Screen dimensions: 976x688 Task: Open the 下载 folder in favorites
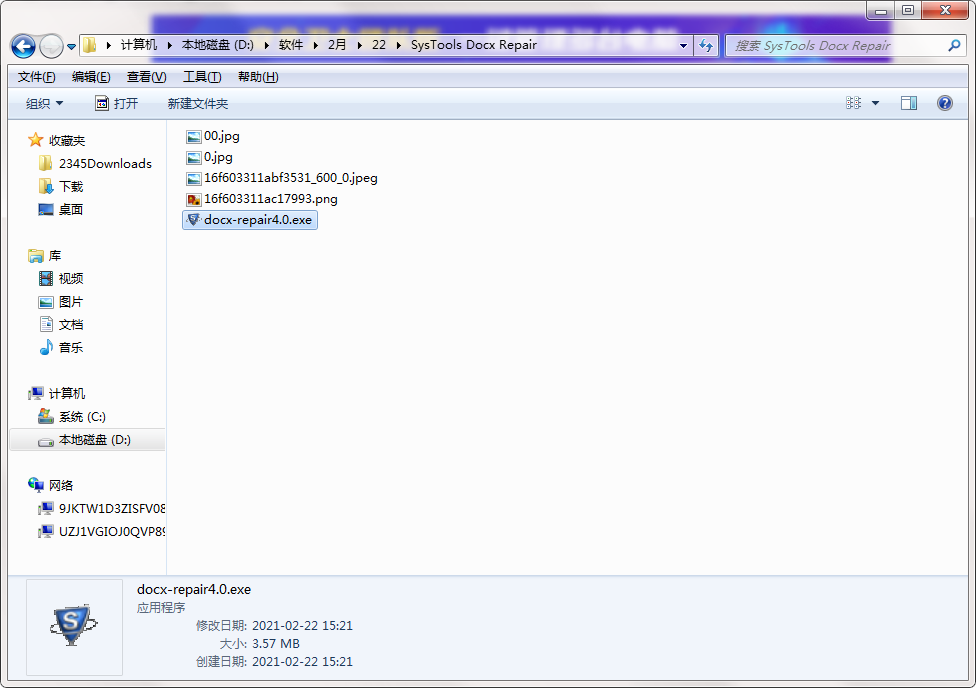[70, 187]
